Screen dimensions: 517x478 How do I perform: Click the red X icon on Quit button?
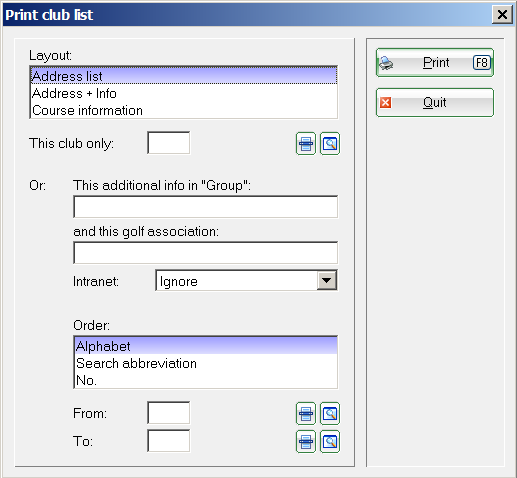click(385, 103)
